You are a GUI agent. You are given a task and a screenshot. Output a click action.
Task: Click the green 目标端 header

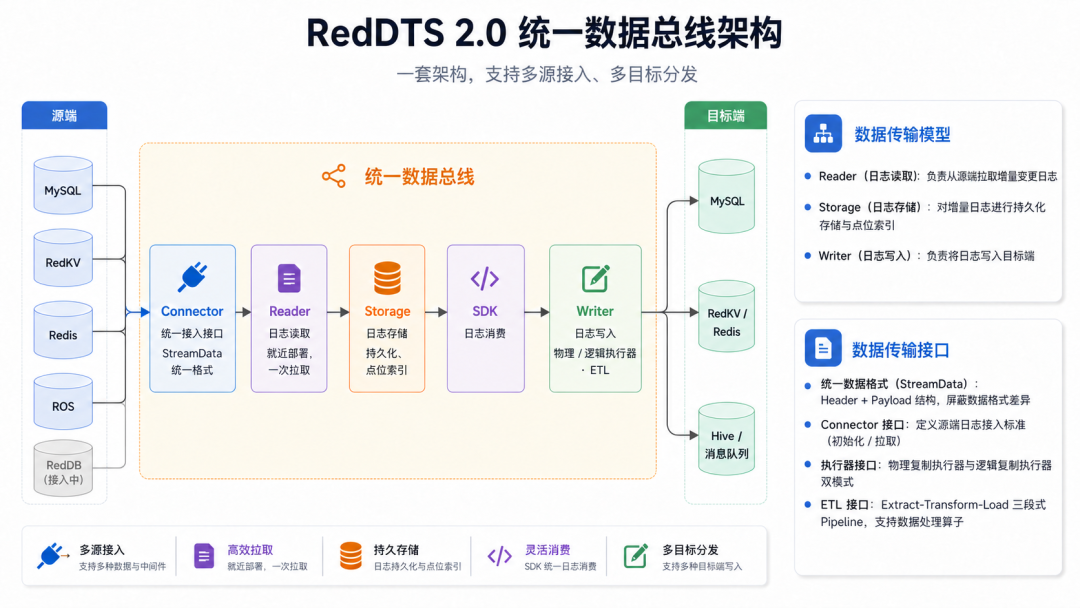725,116
